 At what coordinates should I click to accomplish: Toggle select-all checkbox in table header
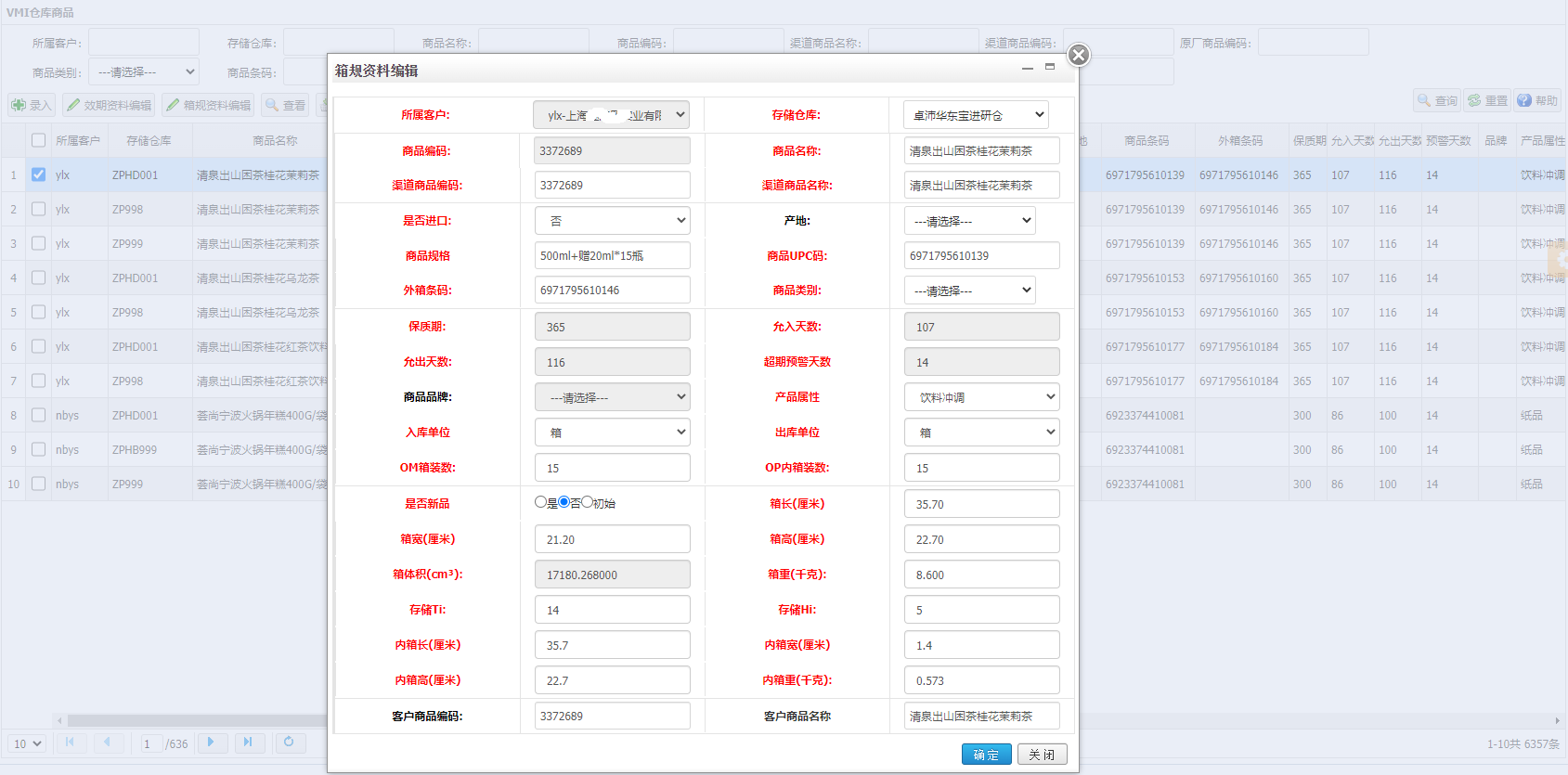[x=38, y=140]
